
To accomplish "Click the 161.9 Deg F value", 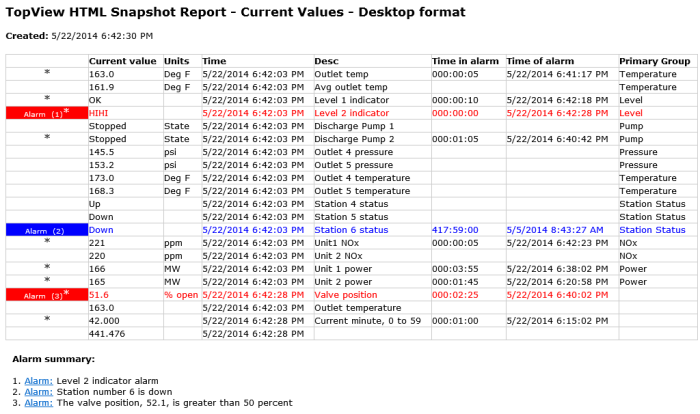I will 101,87.
